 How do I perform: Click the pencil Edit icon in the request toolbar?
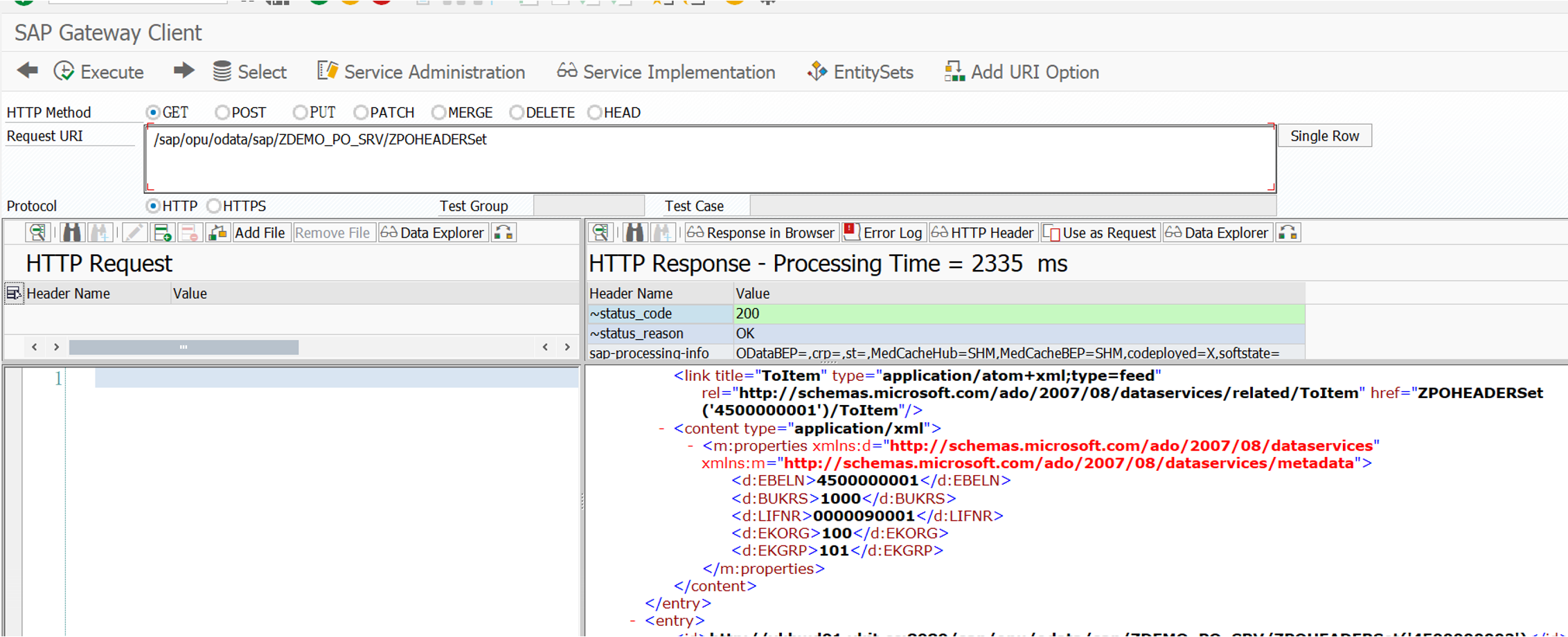tap(134, 233)
